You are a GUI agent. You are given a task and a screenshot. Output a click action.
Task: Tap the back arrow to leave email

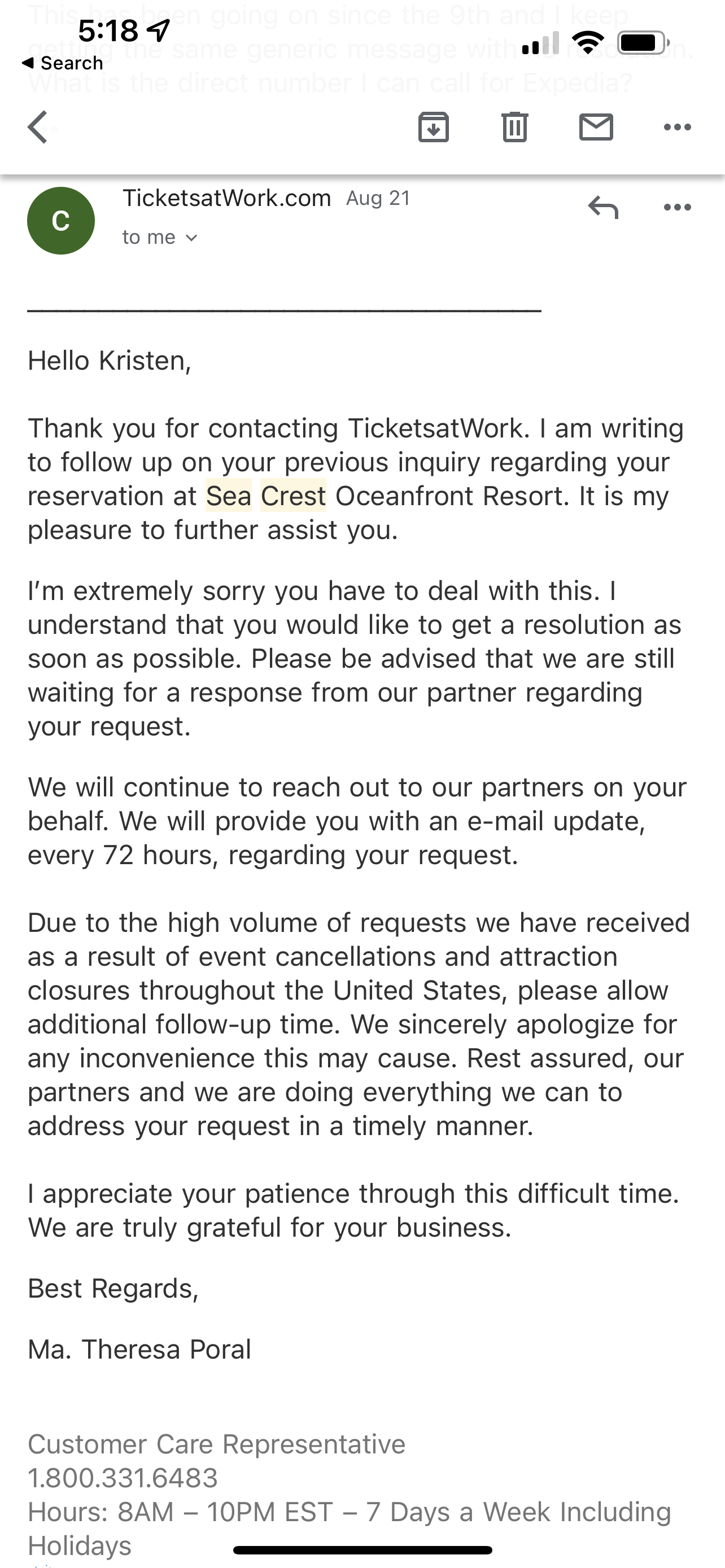(38, 127)
